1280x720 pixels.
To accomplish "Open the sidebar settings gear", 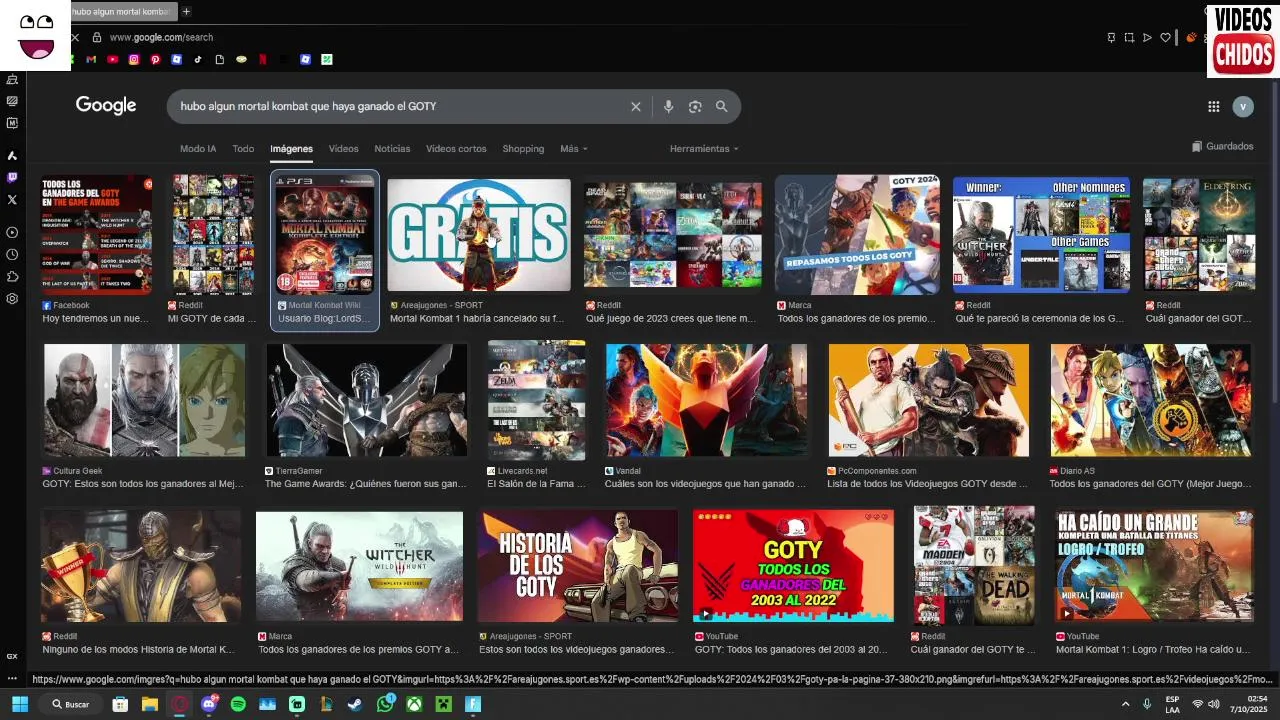I will (12, 298).
